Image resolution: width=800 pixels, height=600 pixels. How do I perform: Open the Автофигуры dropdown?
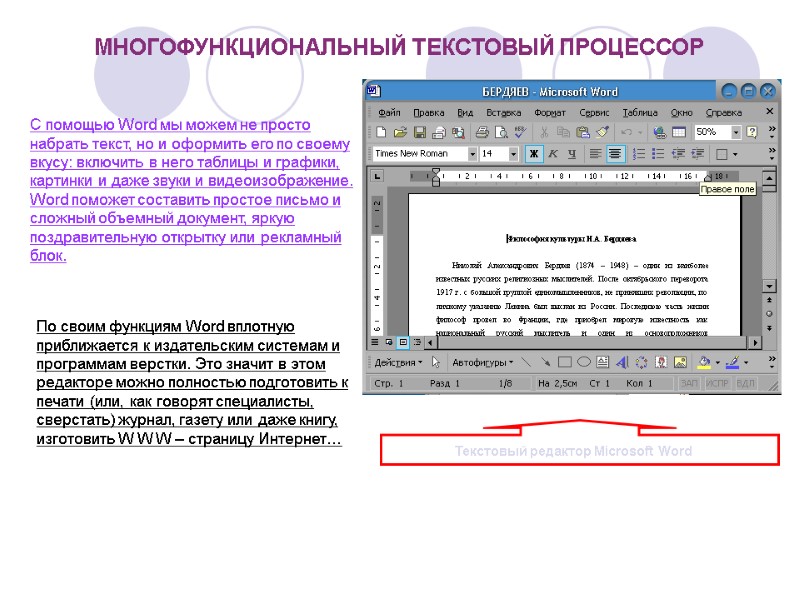[482, 363]
